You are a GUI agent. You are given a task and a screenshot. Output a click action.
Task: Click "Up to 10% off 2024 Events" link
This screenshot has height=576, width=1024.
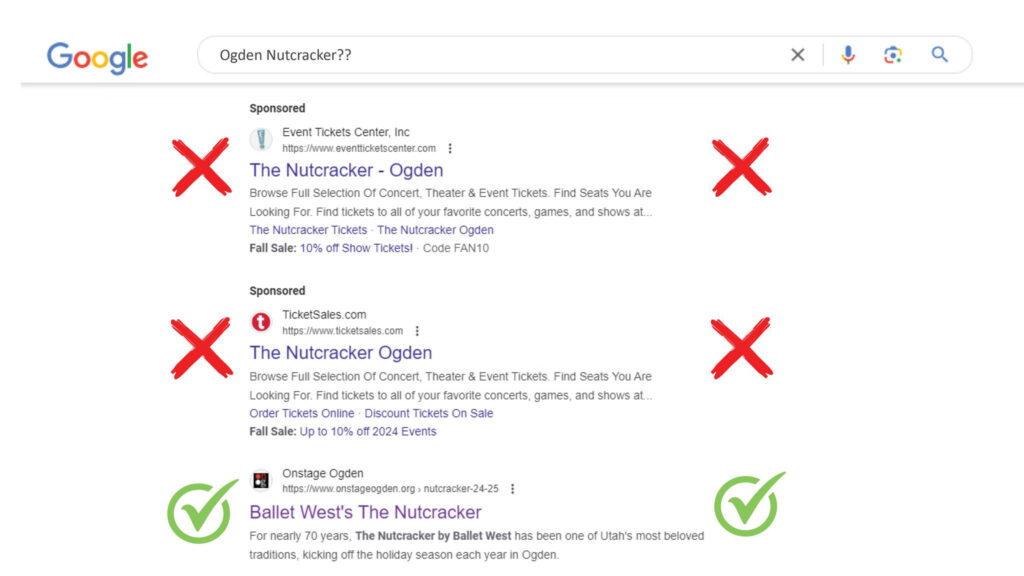(368, 432)
